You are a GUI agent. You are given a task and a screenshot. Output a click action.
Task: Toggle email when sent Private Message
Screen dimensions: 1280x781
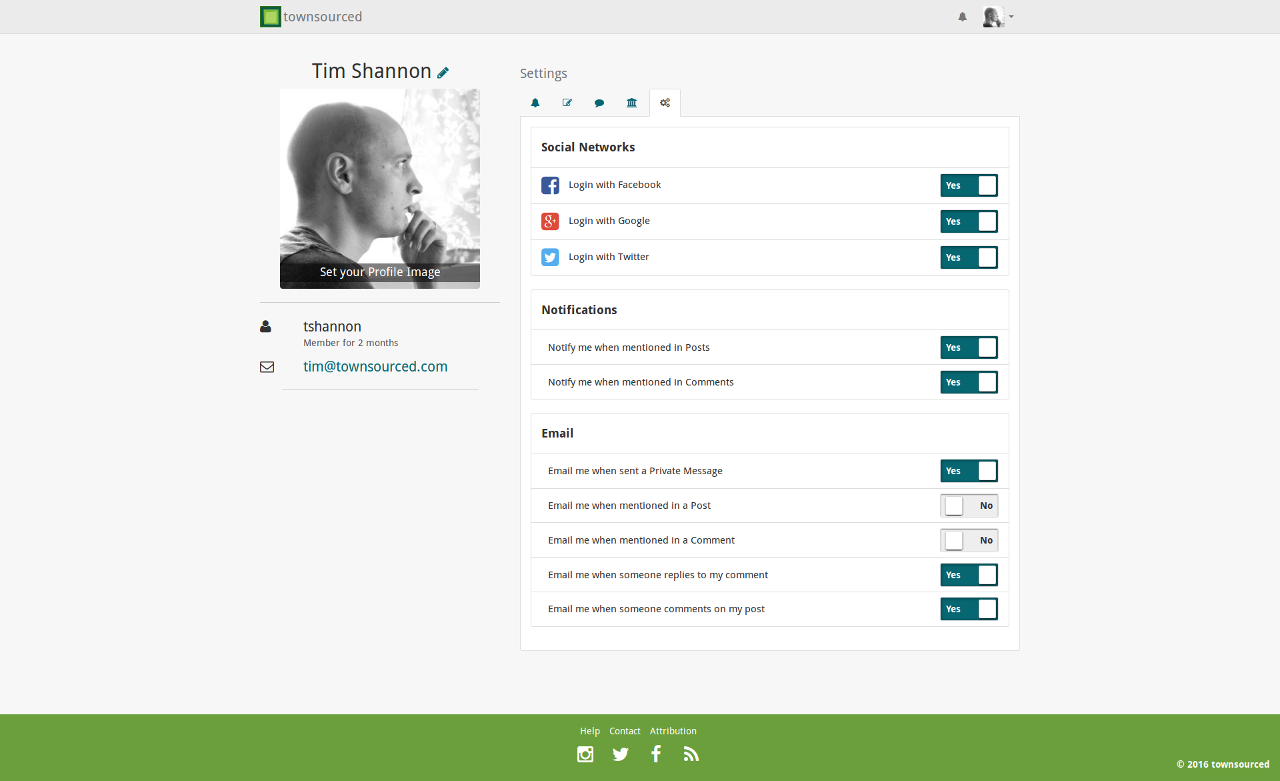point(969,471)
